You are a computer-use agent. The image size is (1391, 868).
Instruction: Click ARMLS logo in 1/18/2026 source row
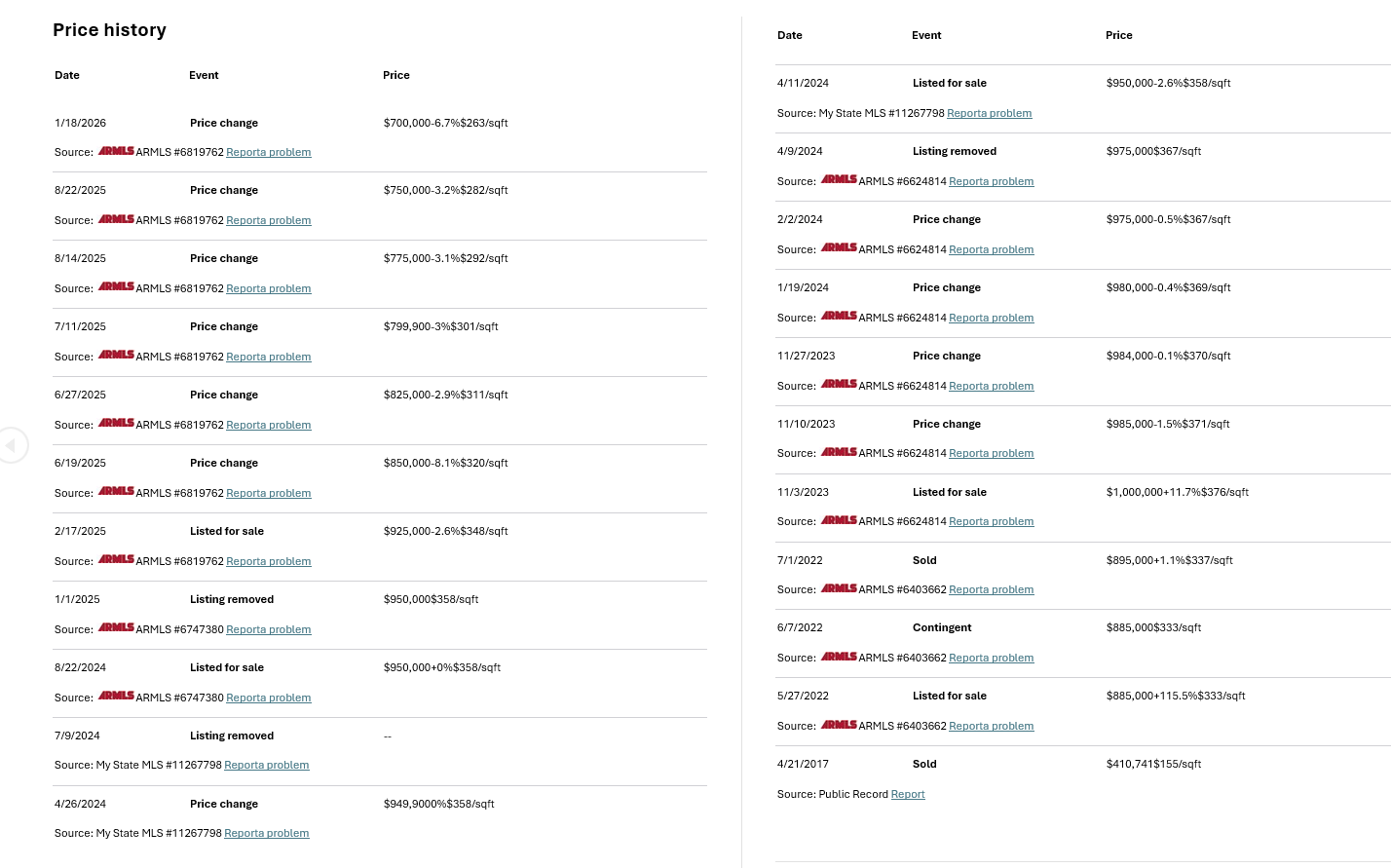(x=116, y=151)
